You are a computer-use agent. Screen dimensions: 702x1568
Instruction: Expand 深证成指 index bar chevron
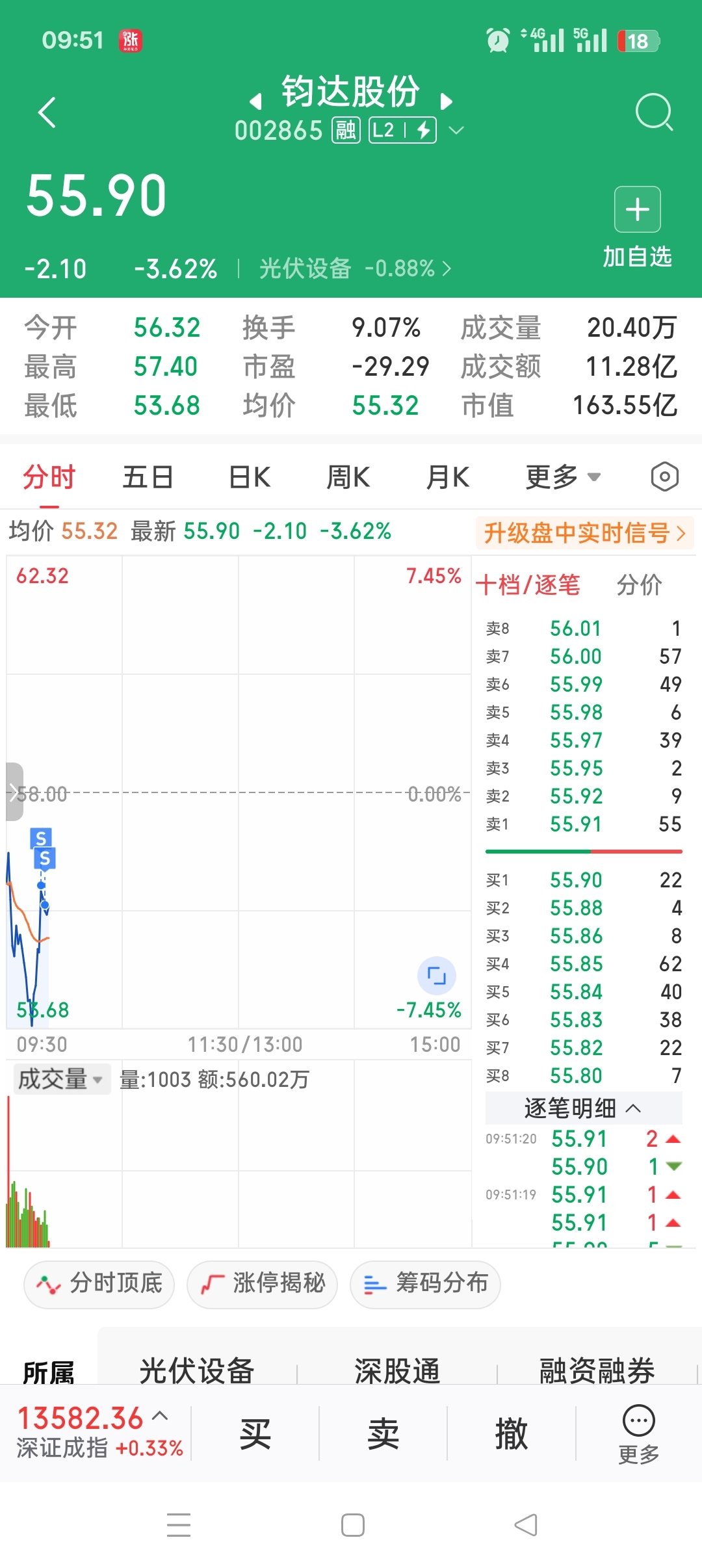click(x=161, y=1415)
